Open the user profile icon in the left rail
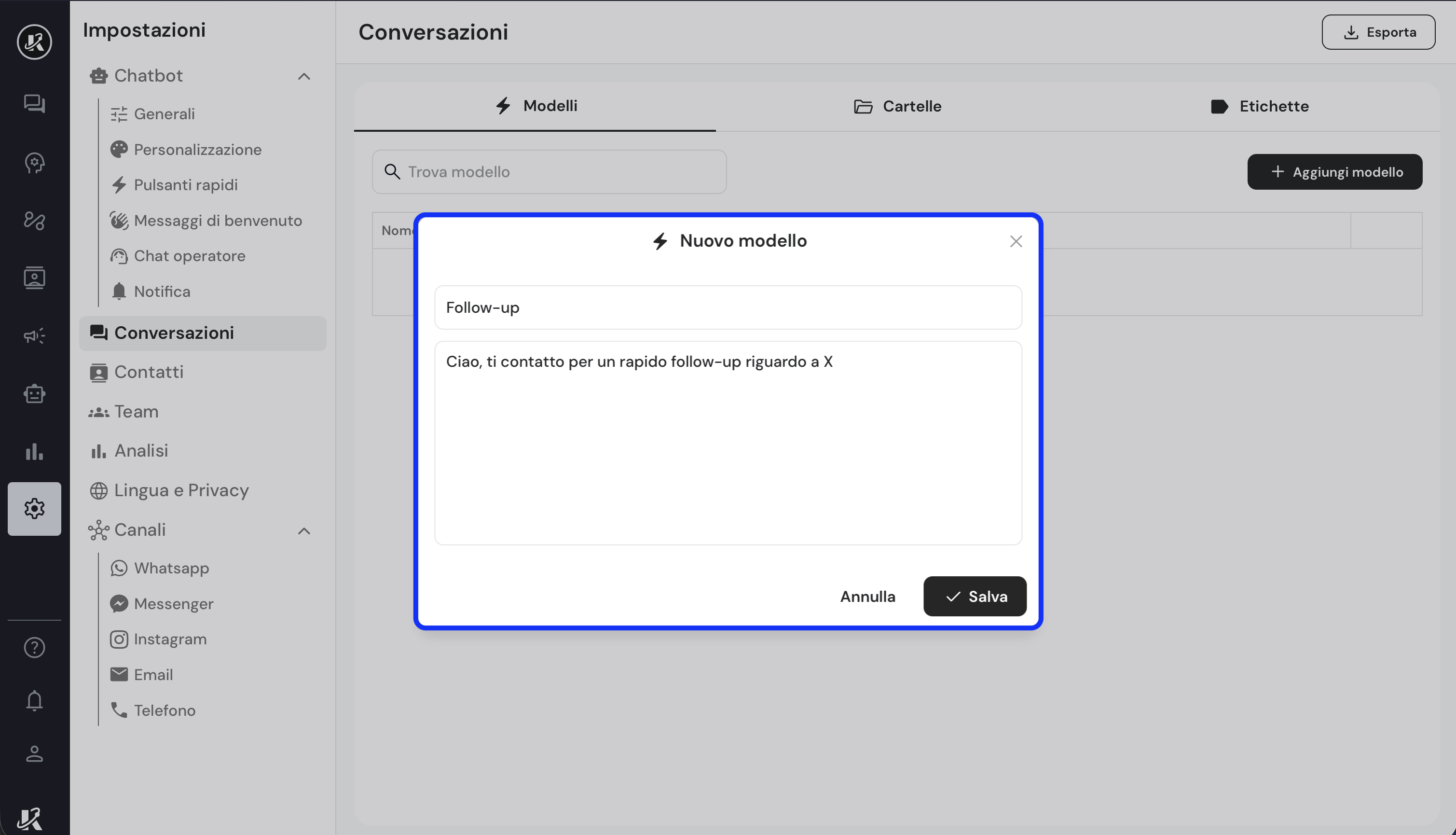The width and height of the screenshot is (1456, 835). pyautogui.click(x=34, y=753)
